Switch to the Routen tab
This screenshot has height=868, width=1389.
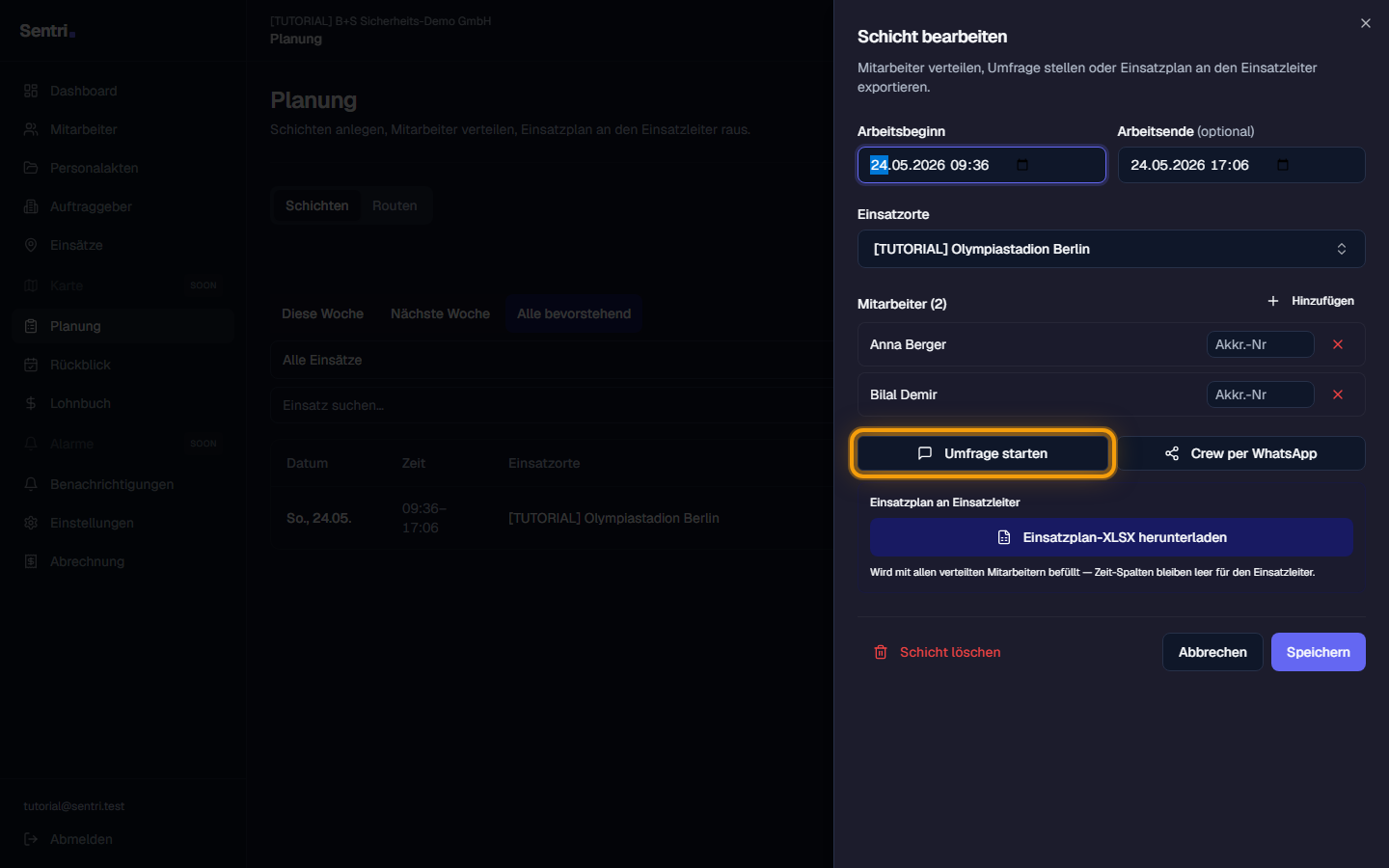pos(395,205)
